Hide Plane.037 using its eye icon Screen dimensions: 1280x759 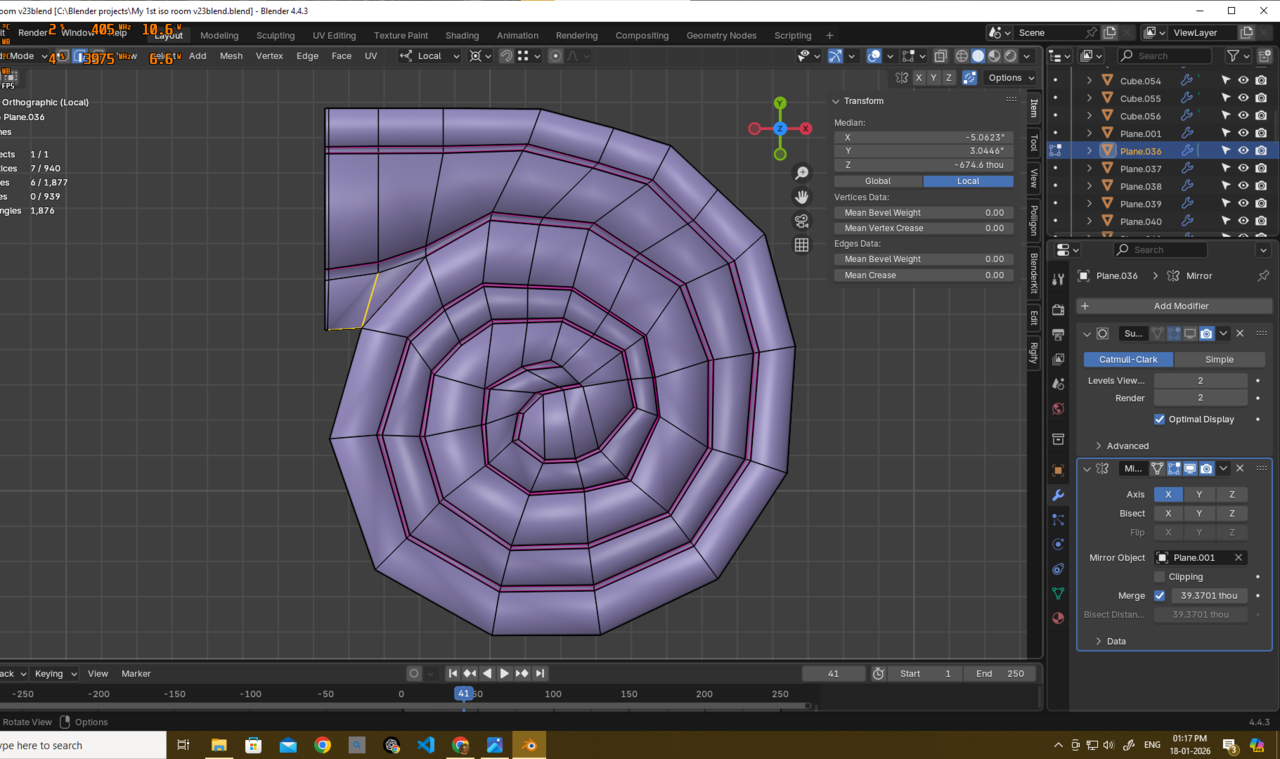[x=1243, y=169]
